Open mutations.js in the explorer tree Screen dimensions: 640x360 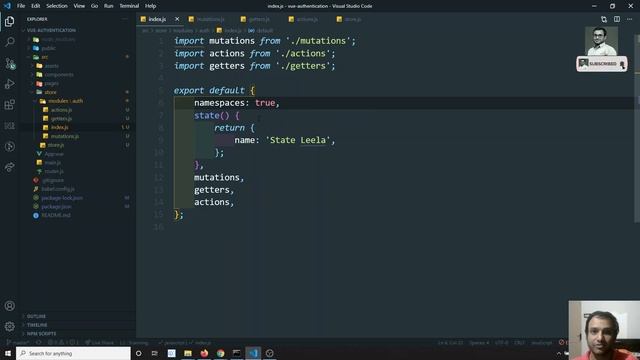pyautogui.click(x=64, y=136)
